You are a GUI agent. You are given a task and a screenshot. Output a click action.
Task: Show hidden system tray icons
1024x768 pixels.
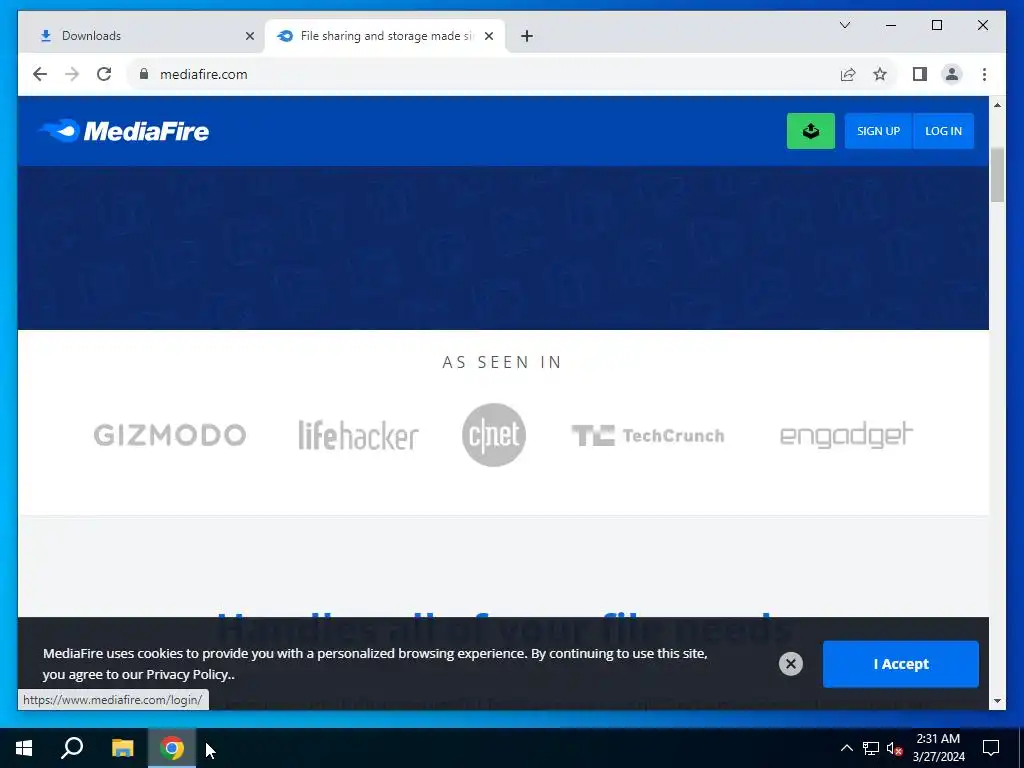click(846, 748)
